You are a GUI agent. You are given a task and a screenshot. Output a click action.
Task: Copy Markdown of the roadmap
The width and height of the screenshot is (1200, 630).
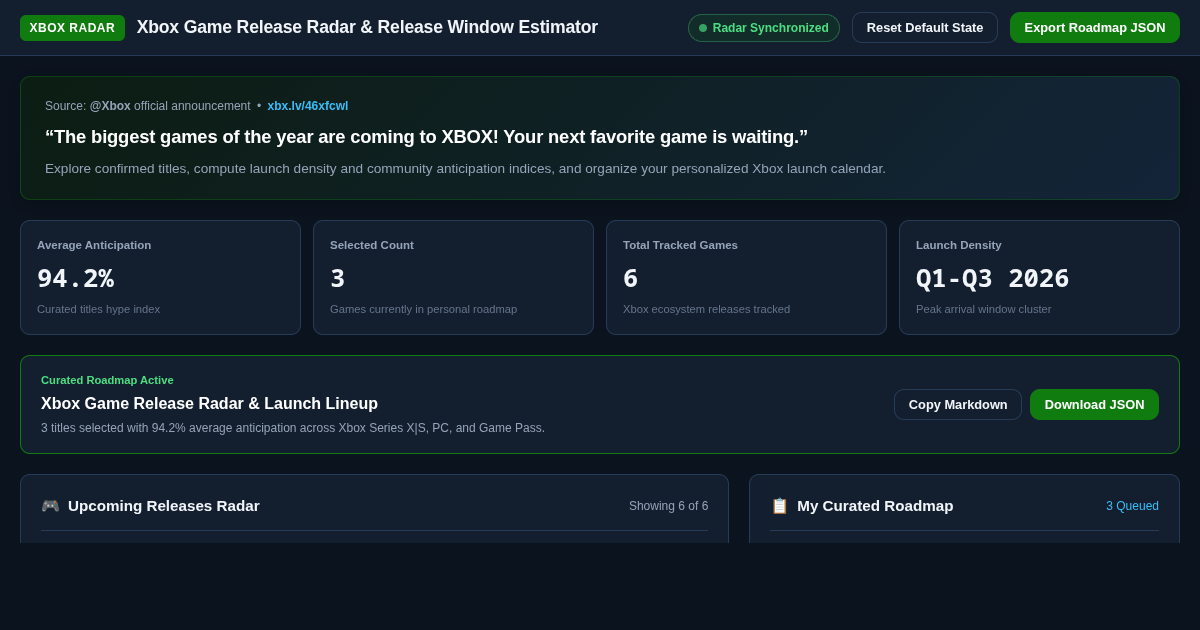958,404
